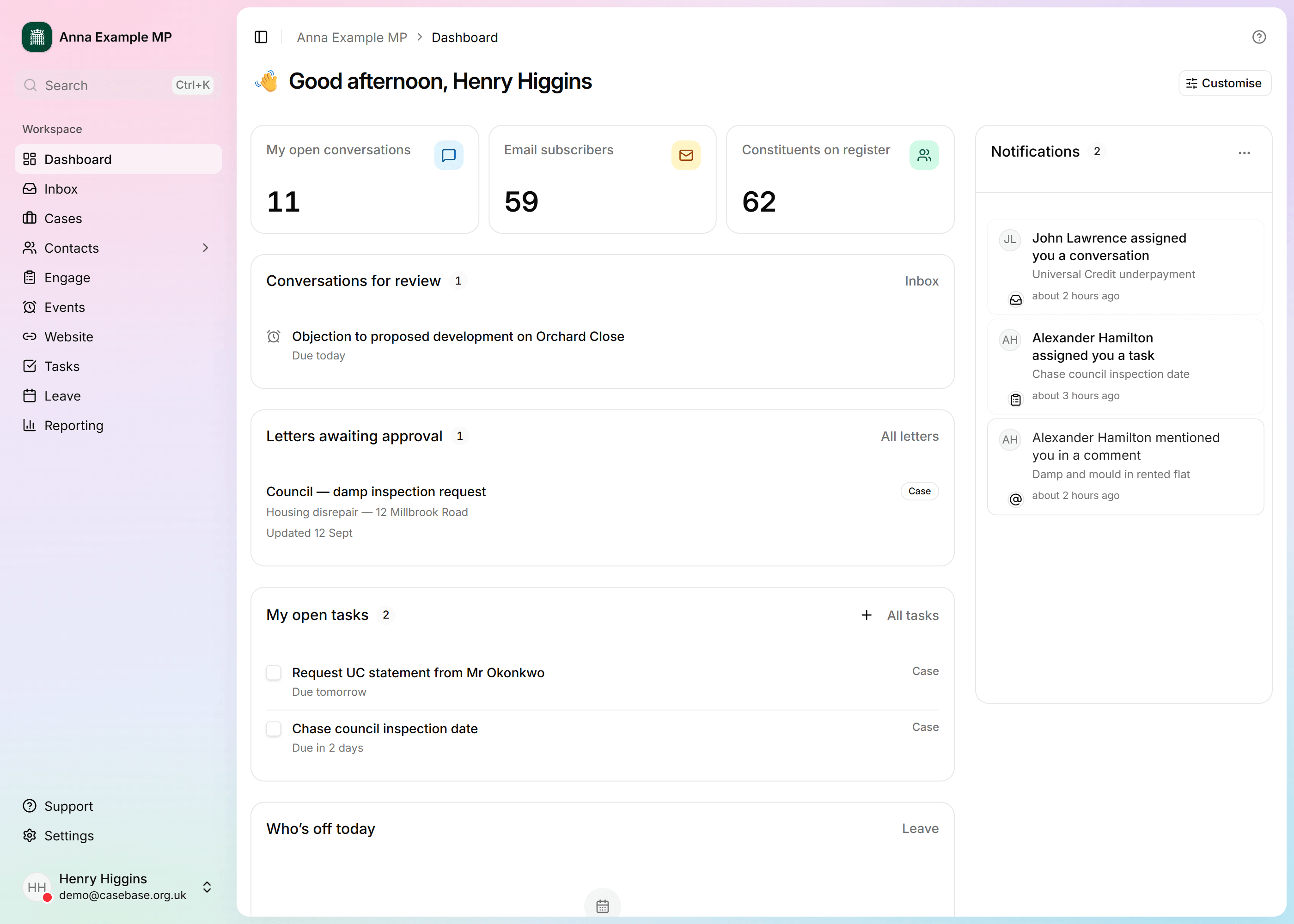Image resolution: width=1294 pixels, height=924 pixels.
Task: Click the alarm clock icon beside Orchard Close objection
Action: [273, 336]
